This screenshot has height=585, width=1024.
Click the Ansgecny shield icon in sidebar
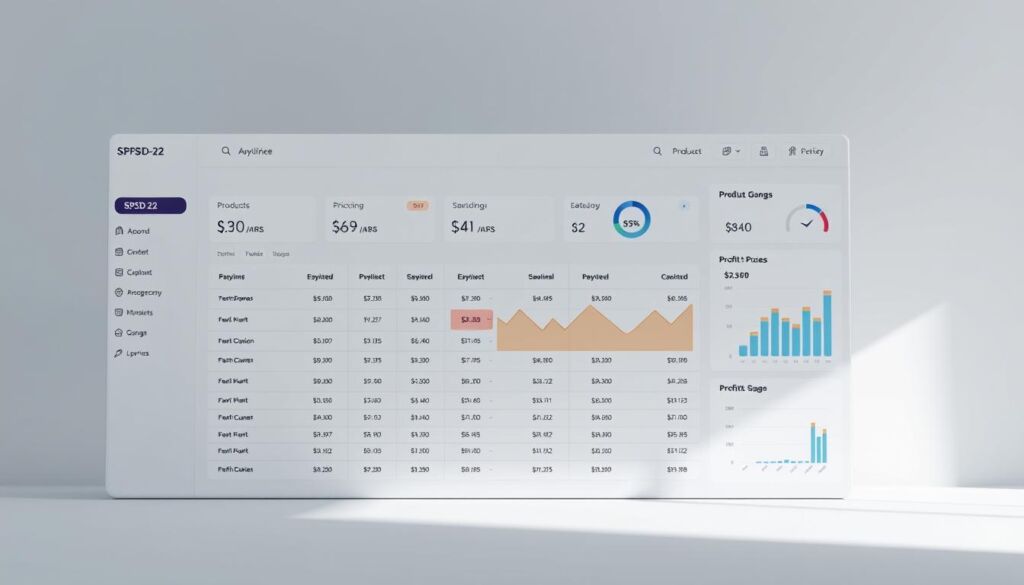pyautogui.click(x=118, y=292)
